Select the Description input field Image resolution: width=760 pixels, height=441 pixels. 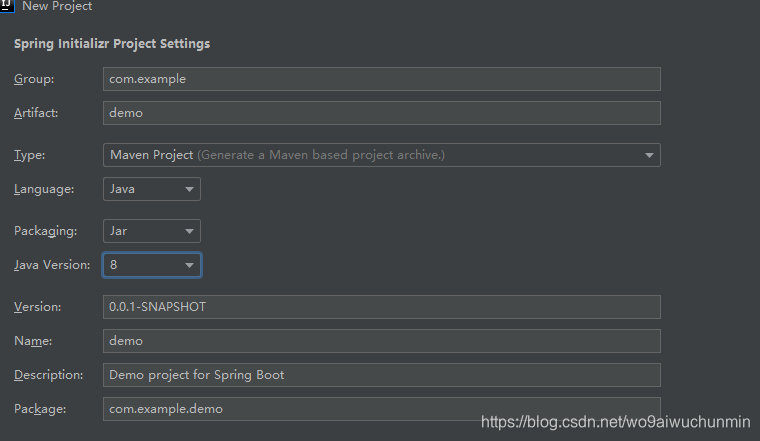point(381,375)
